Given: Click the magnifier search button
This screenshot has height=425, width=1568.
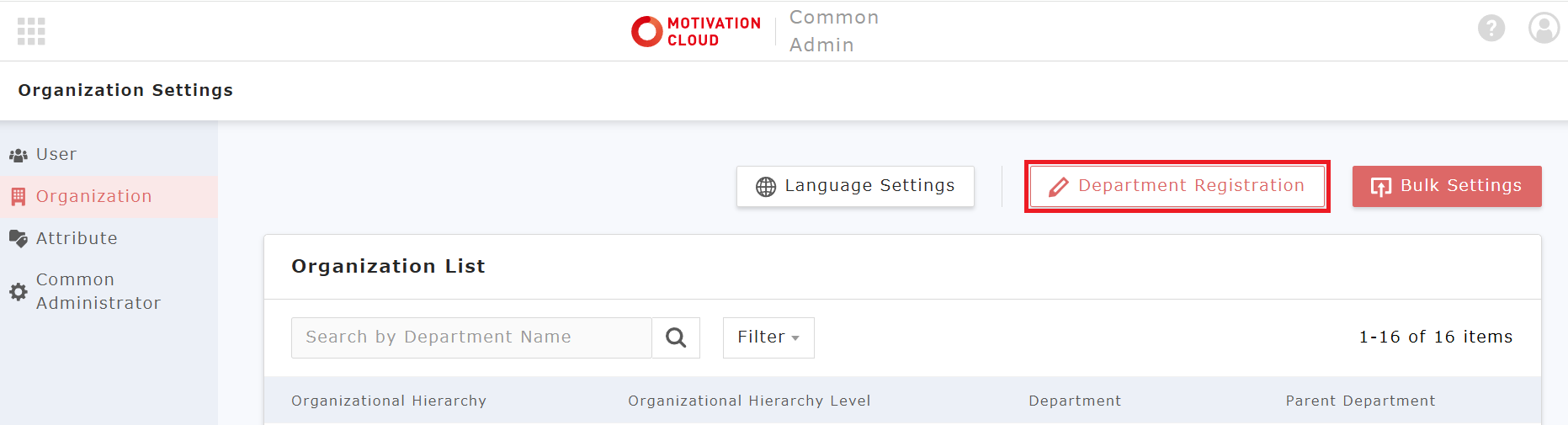Looking at the screenshot, I should point(676,337).
